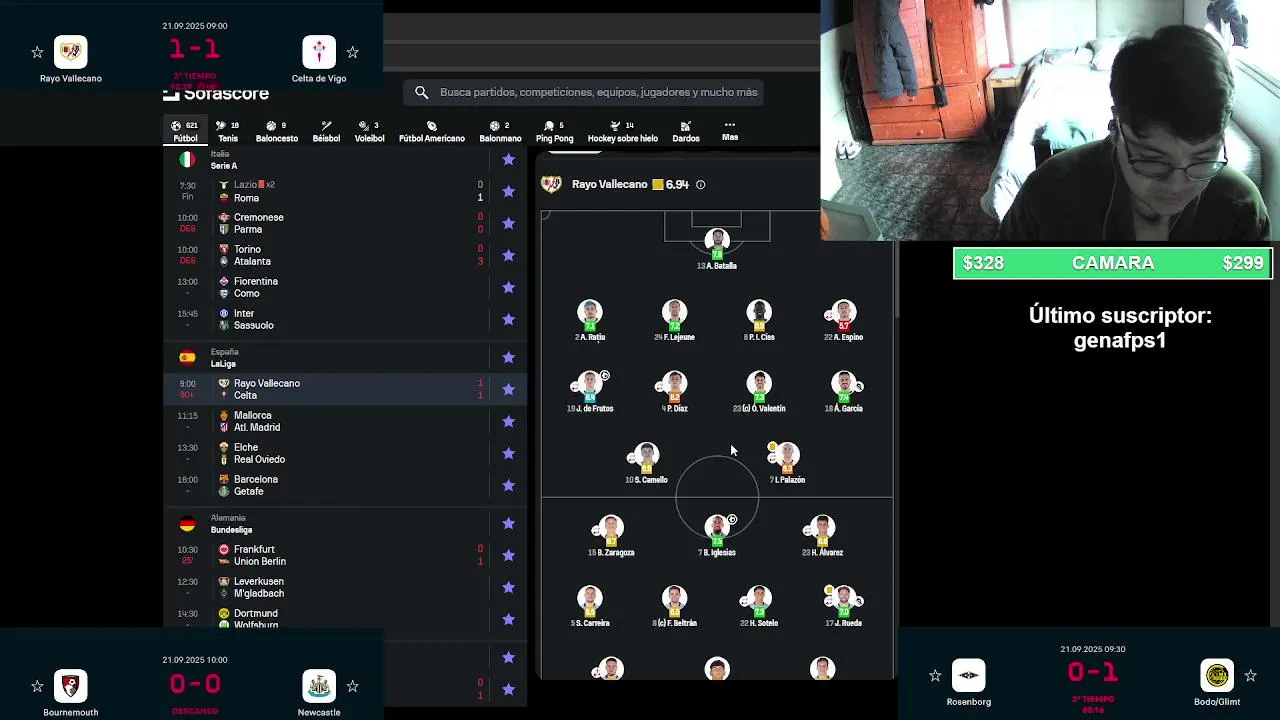The height and width of the screenshot is (720, 1280).
Task: Favorite Rayo Vallecano in the top-left overlay
Action: (x=37, y=52)
